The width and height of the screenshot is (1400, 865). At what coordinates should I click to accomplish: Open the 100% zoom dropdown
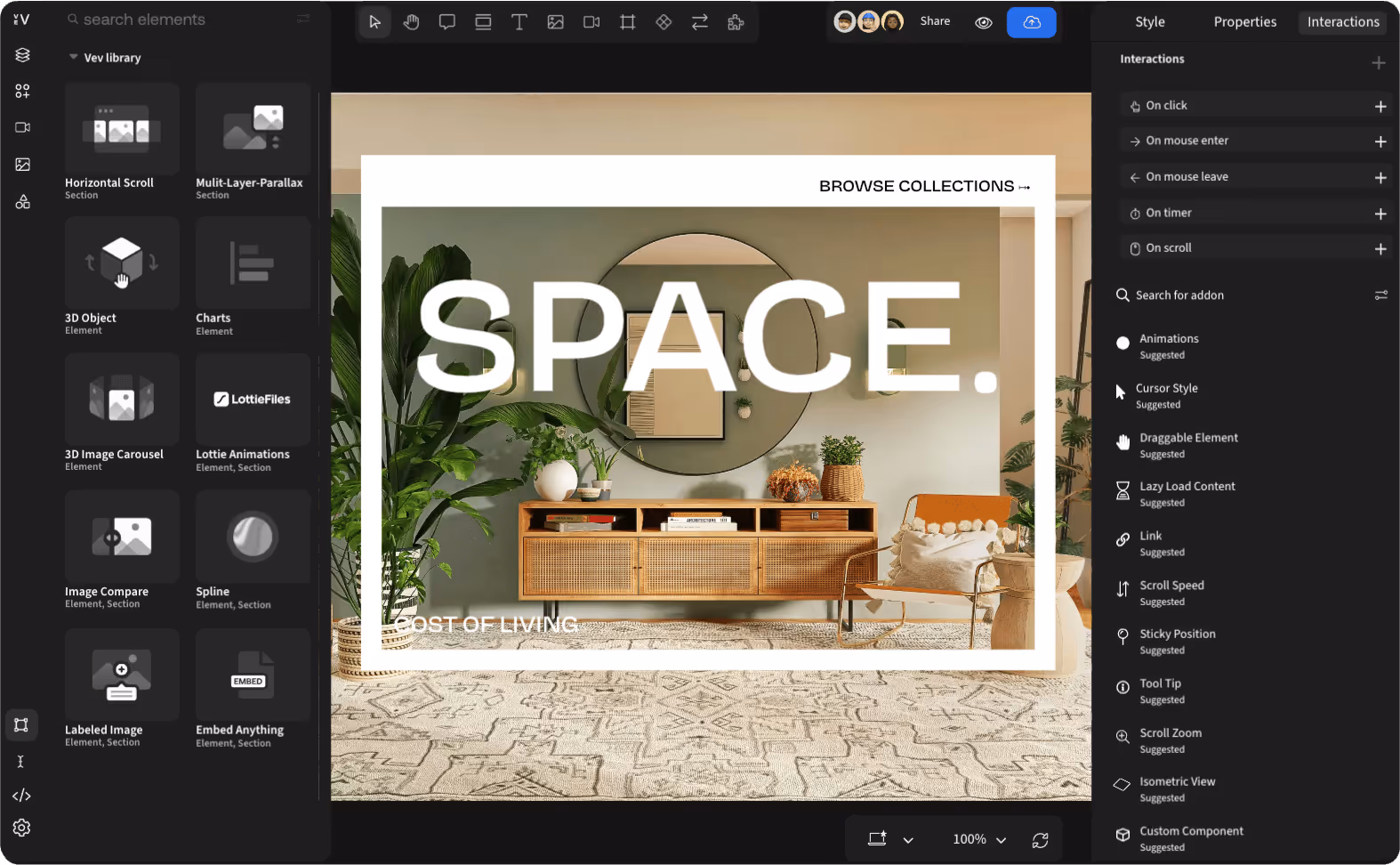(x=979, y=839)
